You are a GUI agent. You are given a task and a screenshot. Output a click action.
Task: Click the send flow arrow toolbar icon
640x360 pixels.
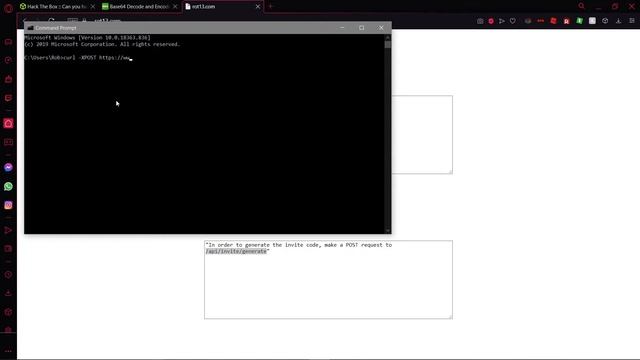click(502, 21)
